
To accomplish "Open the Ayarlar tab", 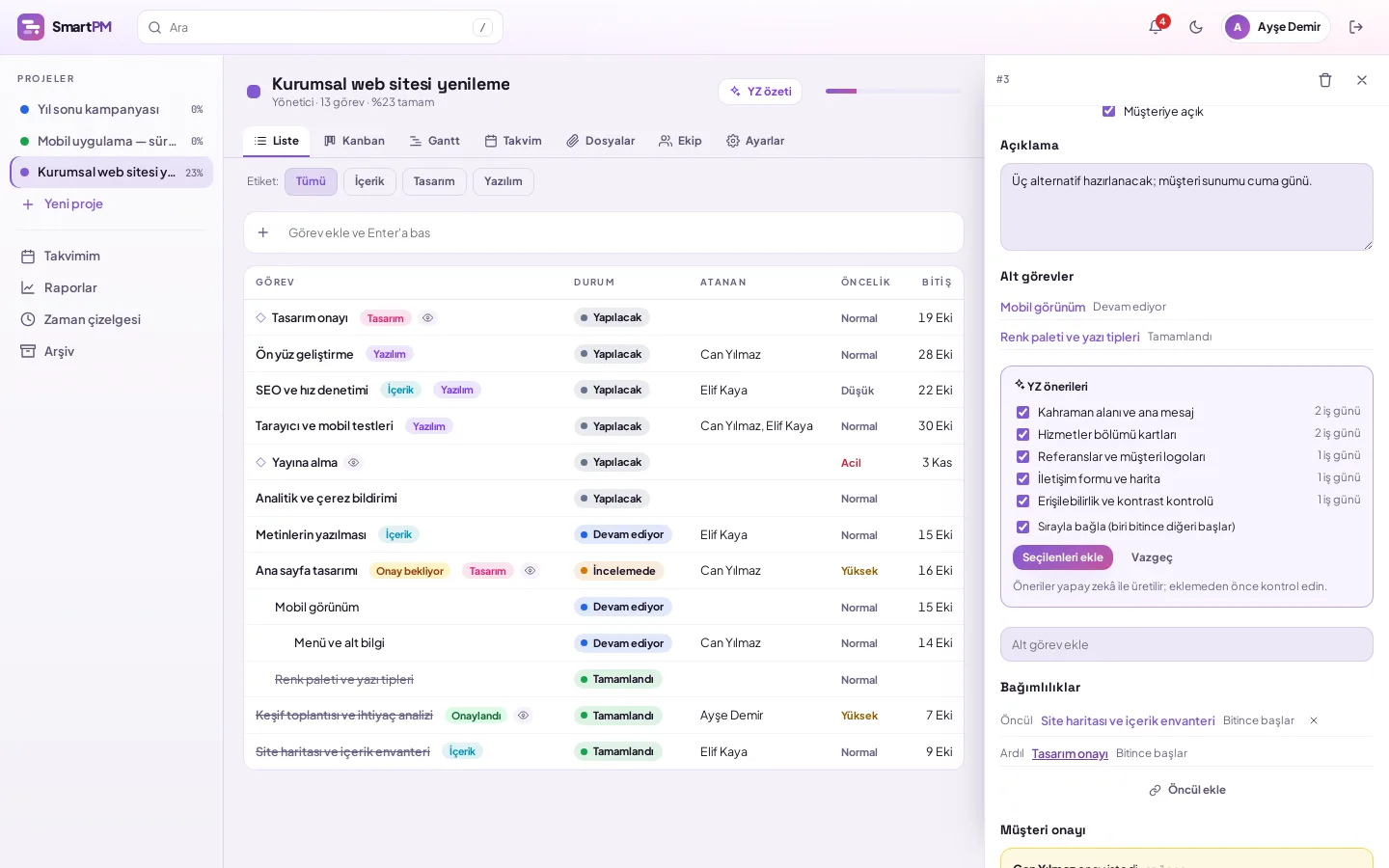I will pyautogui.click(x=755, y=141).
